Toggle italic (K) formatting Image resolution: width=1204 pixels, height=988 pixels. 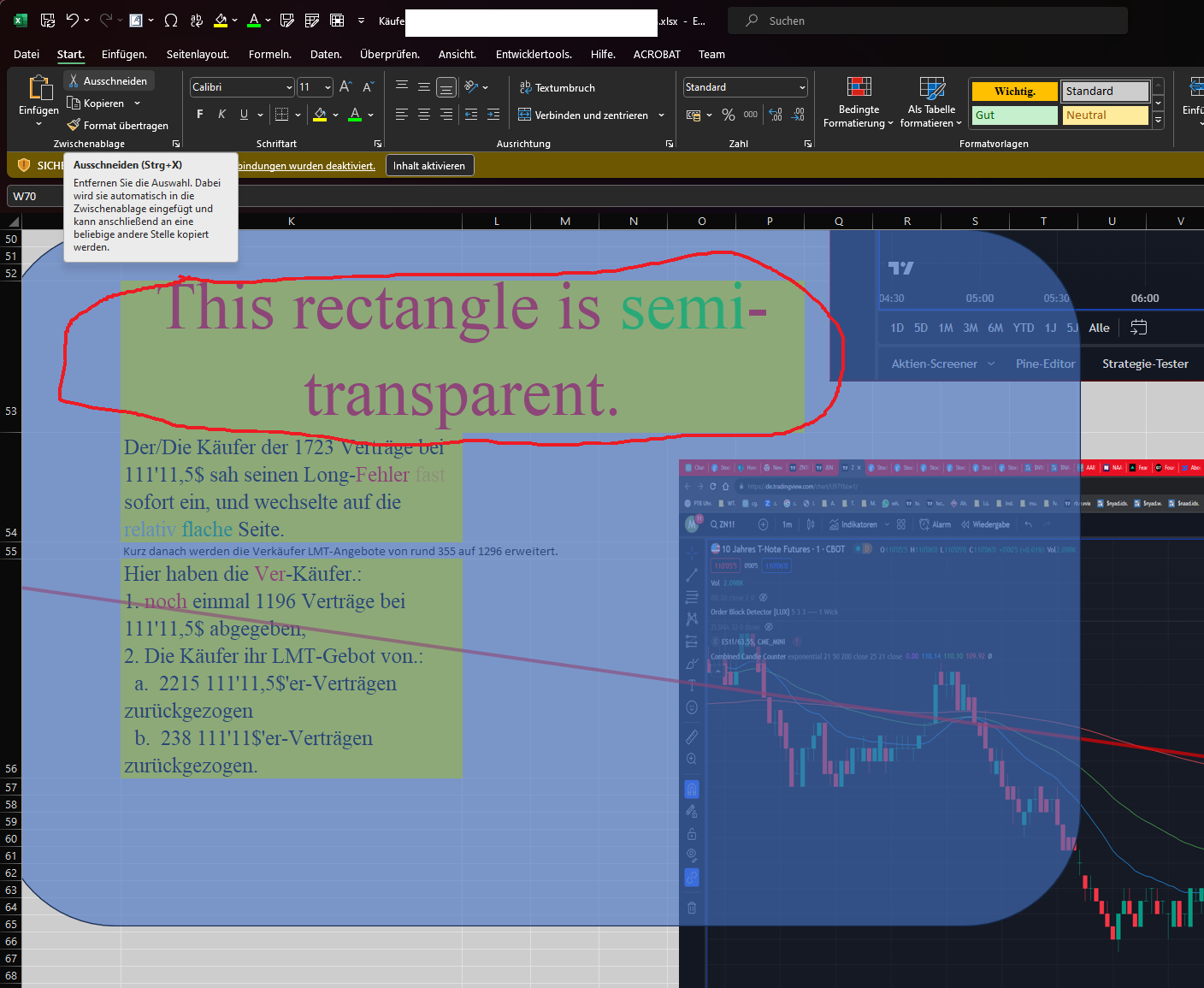(x=222, y=115)
